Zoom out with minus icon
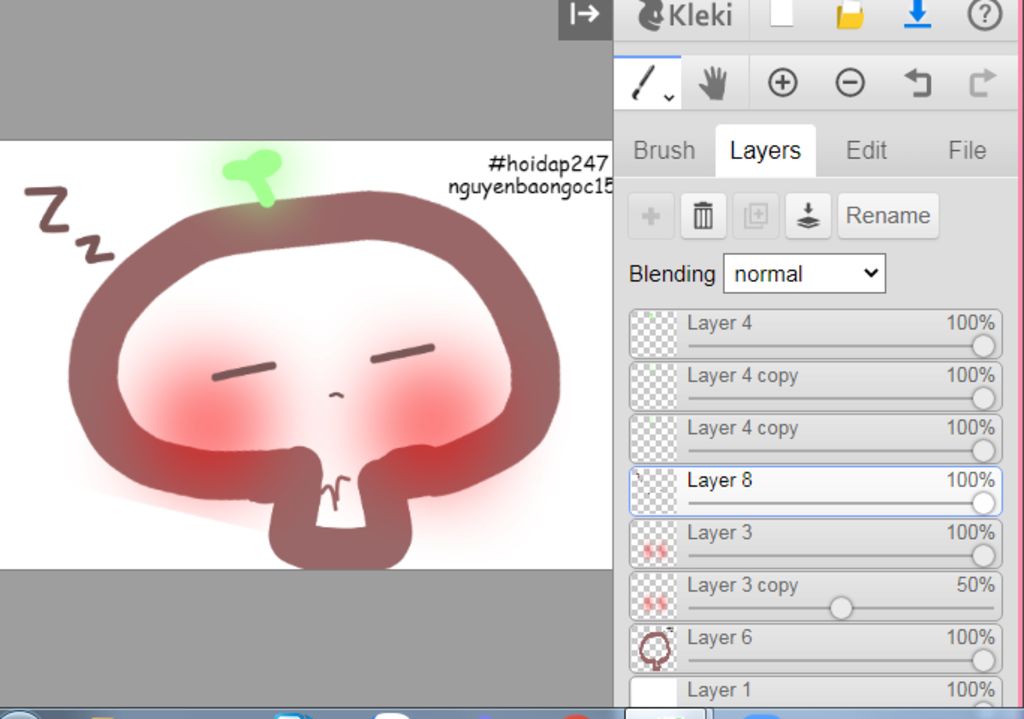The height and width of the screenshot is (719, 1024). (x=850, y=83)
